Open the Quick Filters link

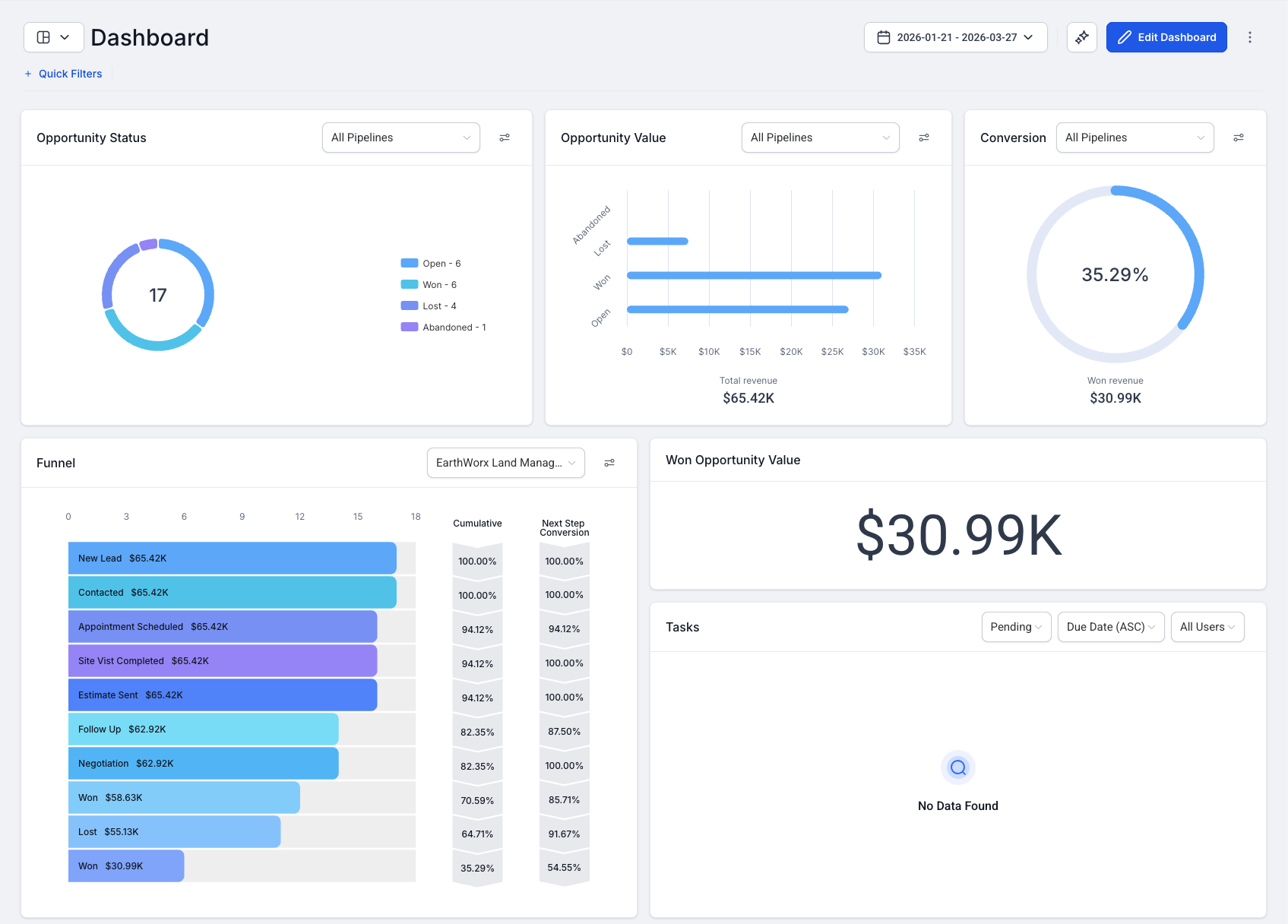tap(63, 74)
